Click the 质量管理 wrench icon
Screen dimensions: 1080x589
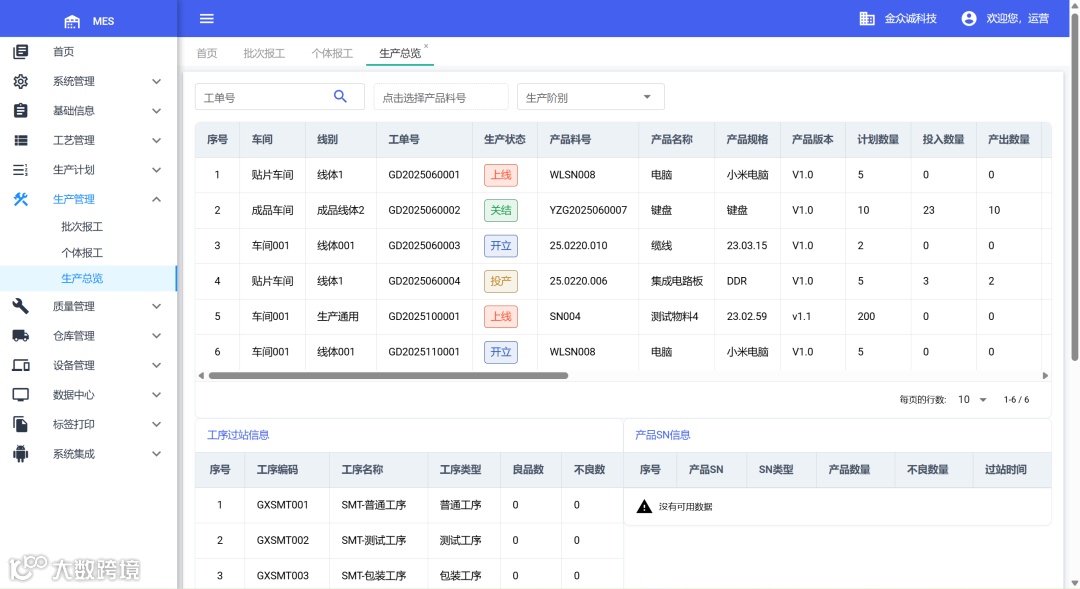point(21,306)
